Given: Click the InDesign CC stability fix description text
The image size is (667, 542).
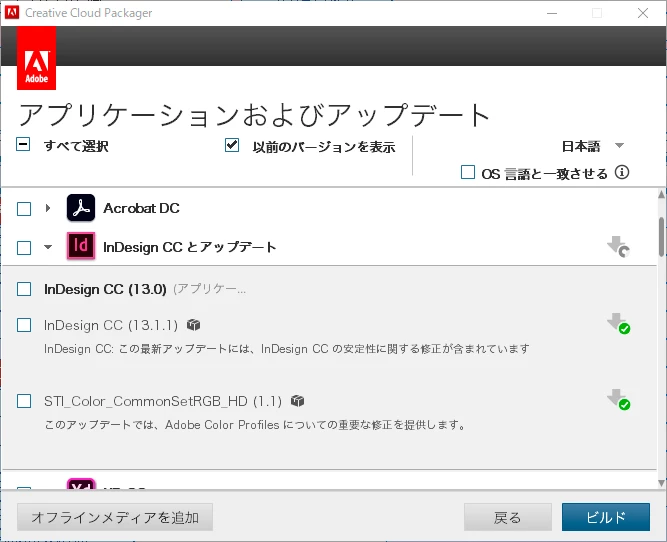Looking at the screenshot, I should click(x=287, y=349).
